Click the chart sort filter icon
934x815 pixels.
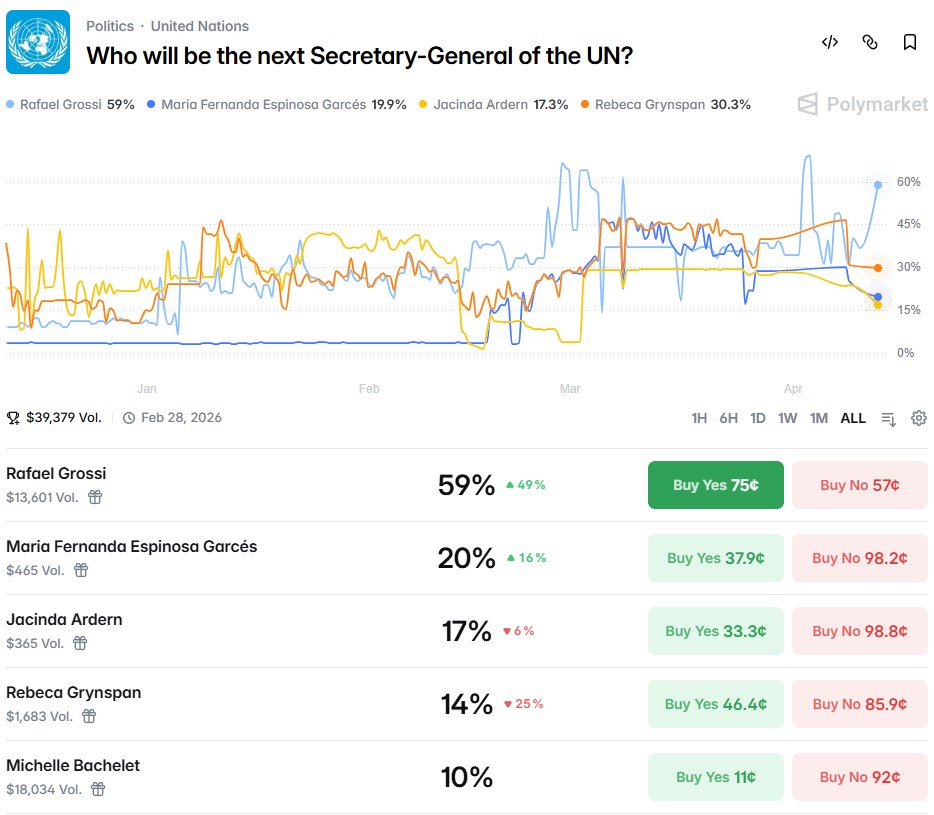pos(888,418)
